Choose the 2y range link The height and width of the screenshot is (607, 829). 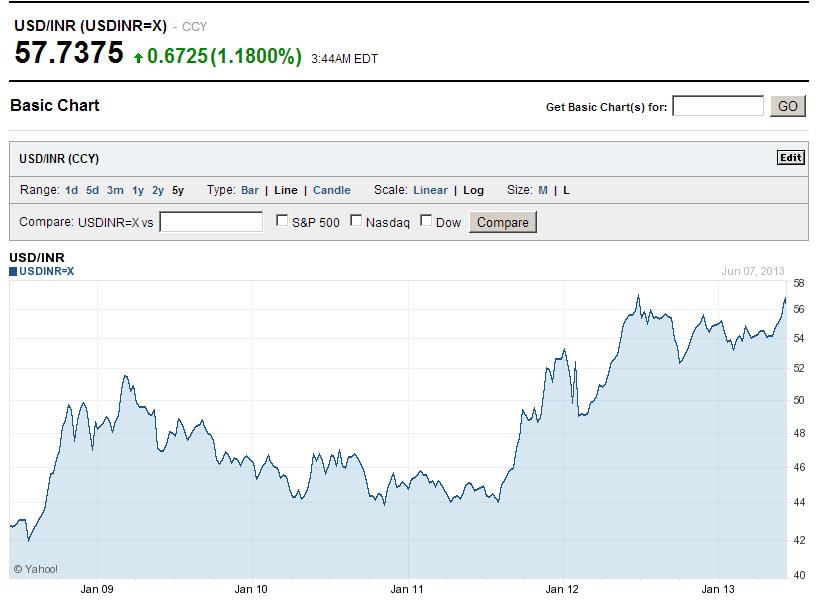tap(158, 190)
